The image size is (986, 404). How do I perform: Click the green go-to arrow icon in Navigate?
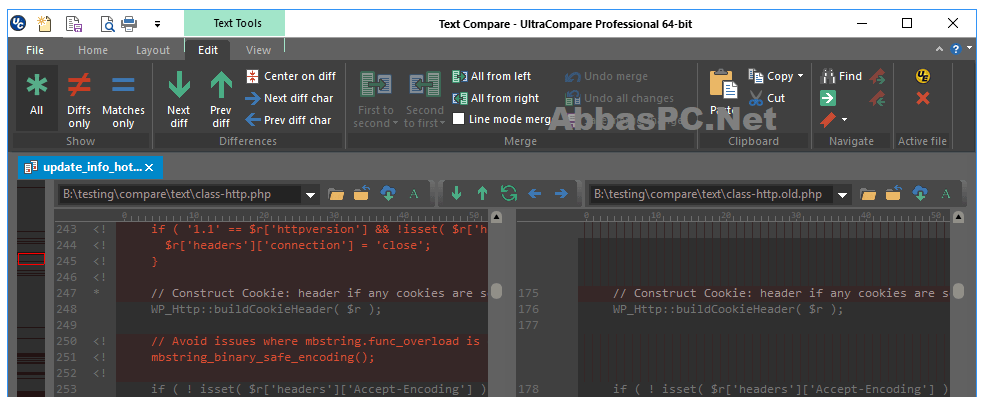[828, 98]
